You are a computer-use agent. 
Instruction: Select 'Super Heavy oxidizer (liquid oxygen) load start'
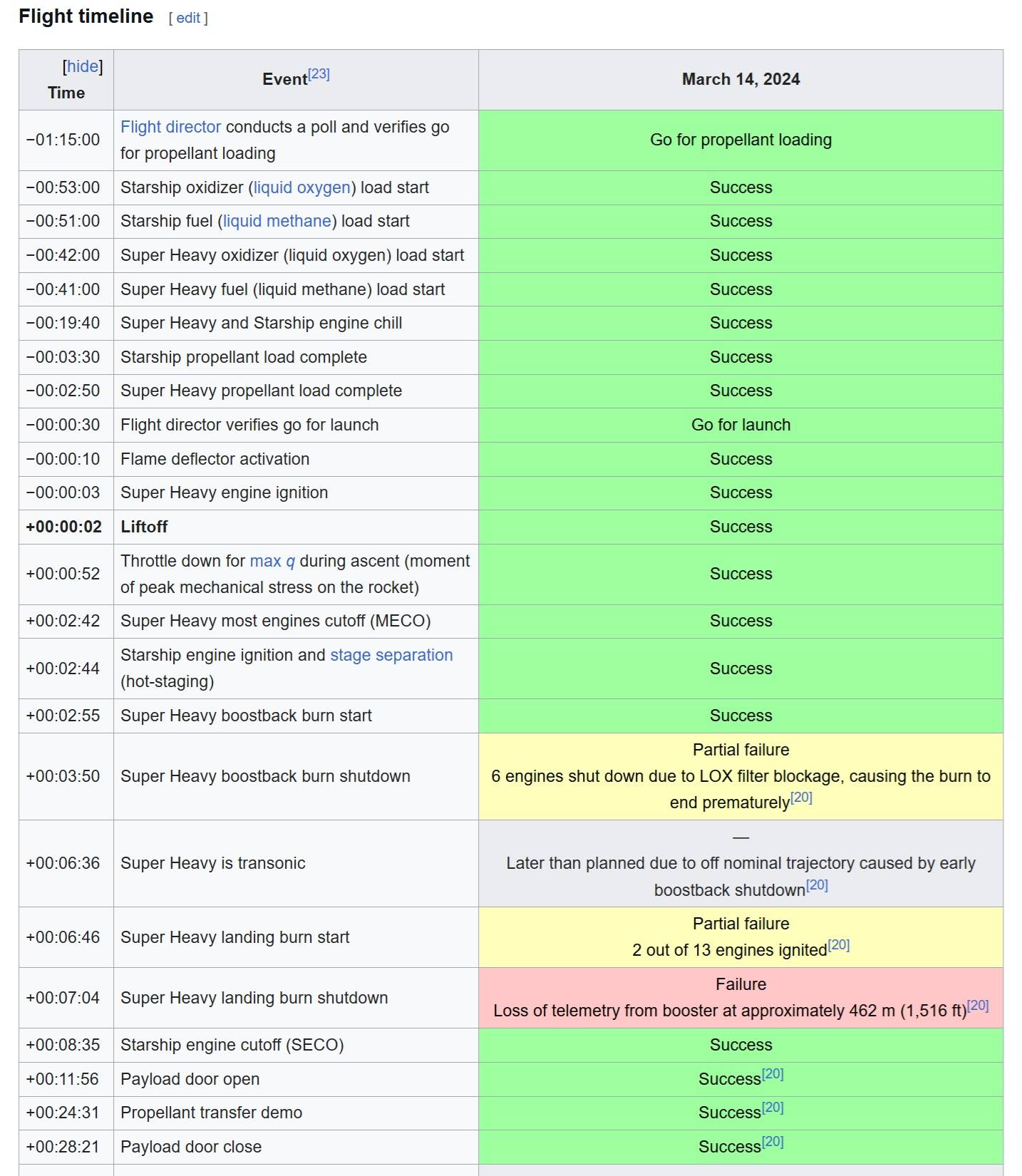click(x=296, y=255)
